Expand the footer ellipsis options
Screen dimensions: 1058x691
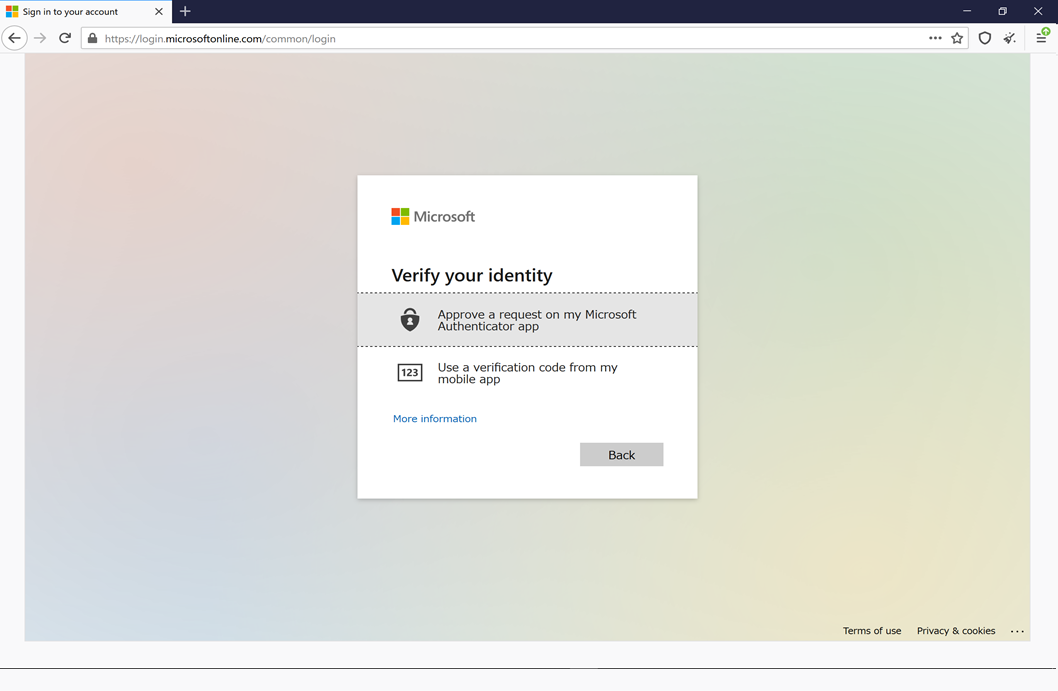[x=1018, y=632]
